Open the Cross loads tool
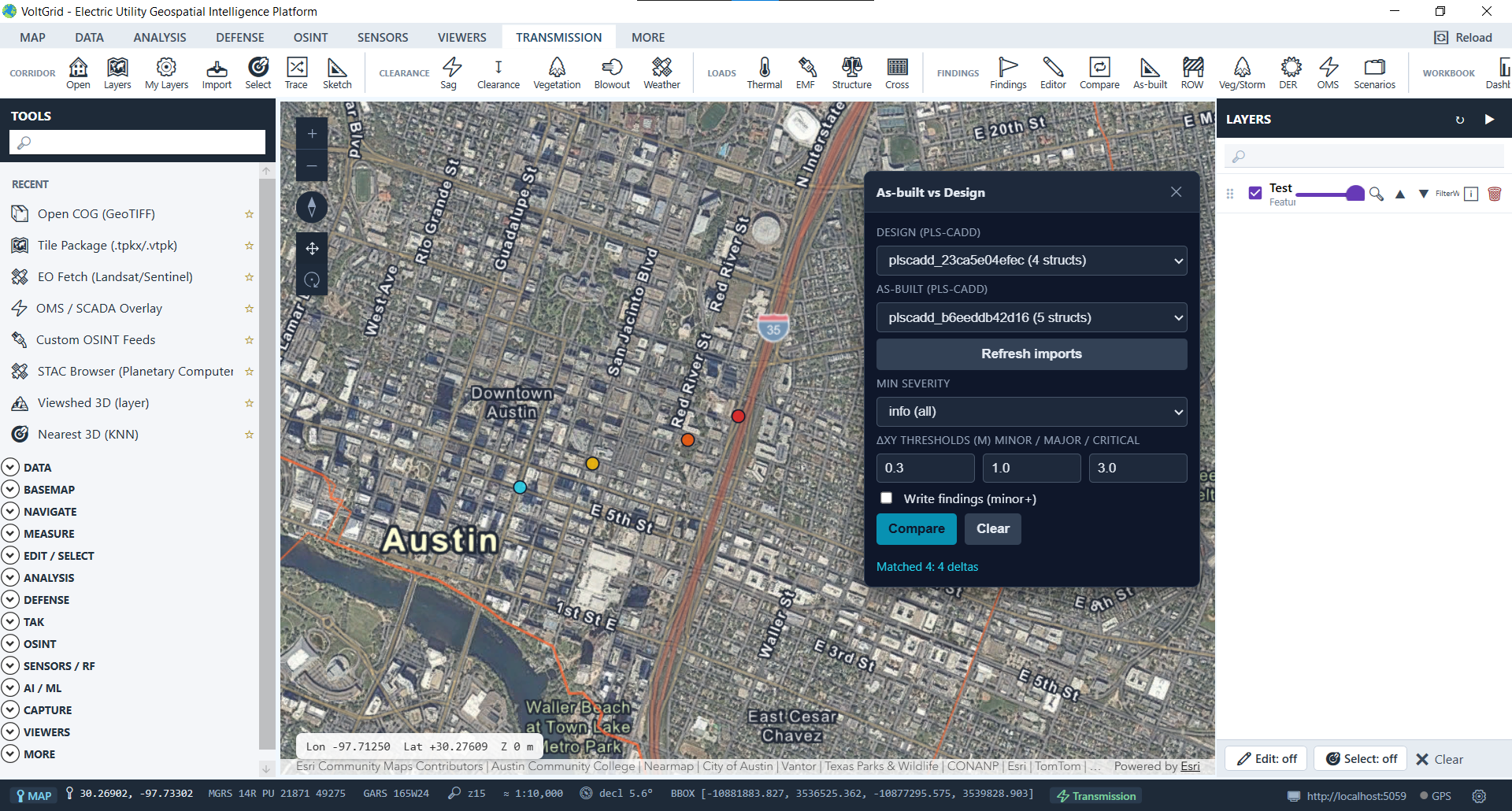Screen dimensions: 1512x811 (x=897, y=73)
